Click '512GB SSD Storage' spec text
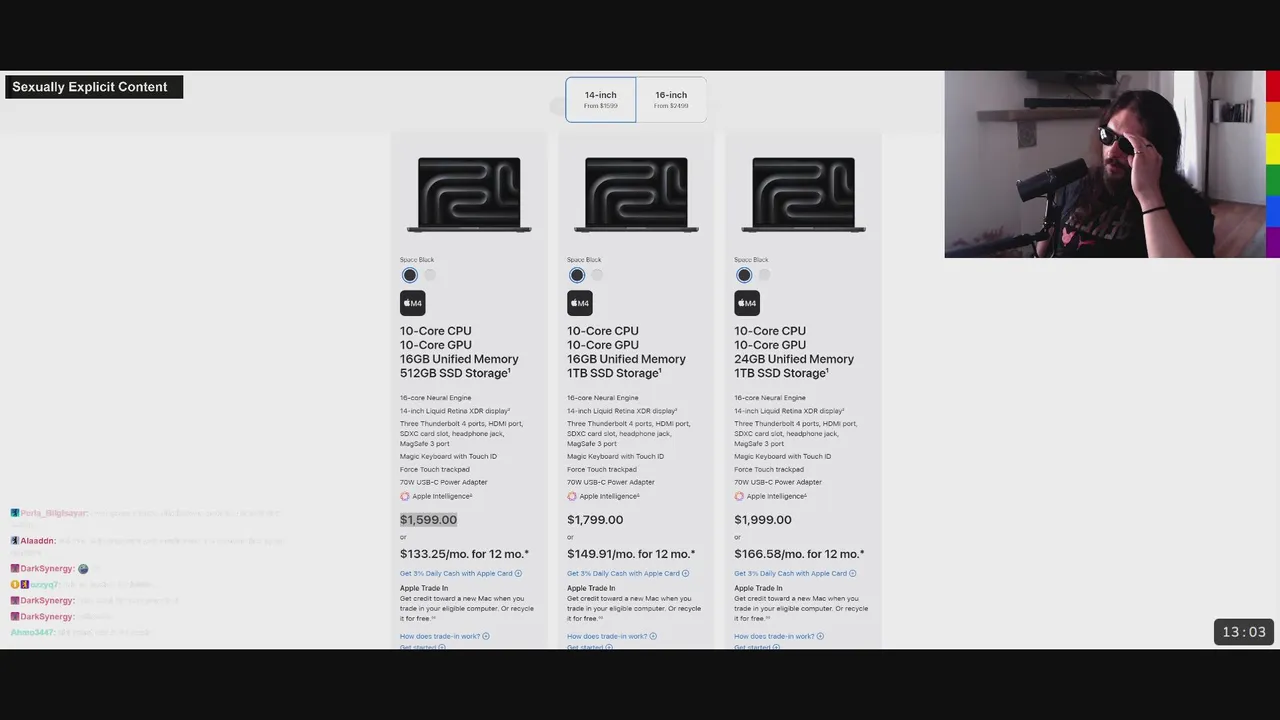Screen dimensions: 1280x720 point(455,373)
